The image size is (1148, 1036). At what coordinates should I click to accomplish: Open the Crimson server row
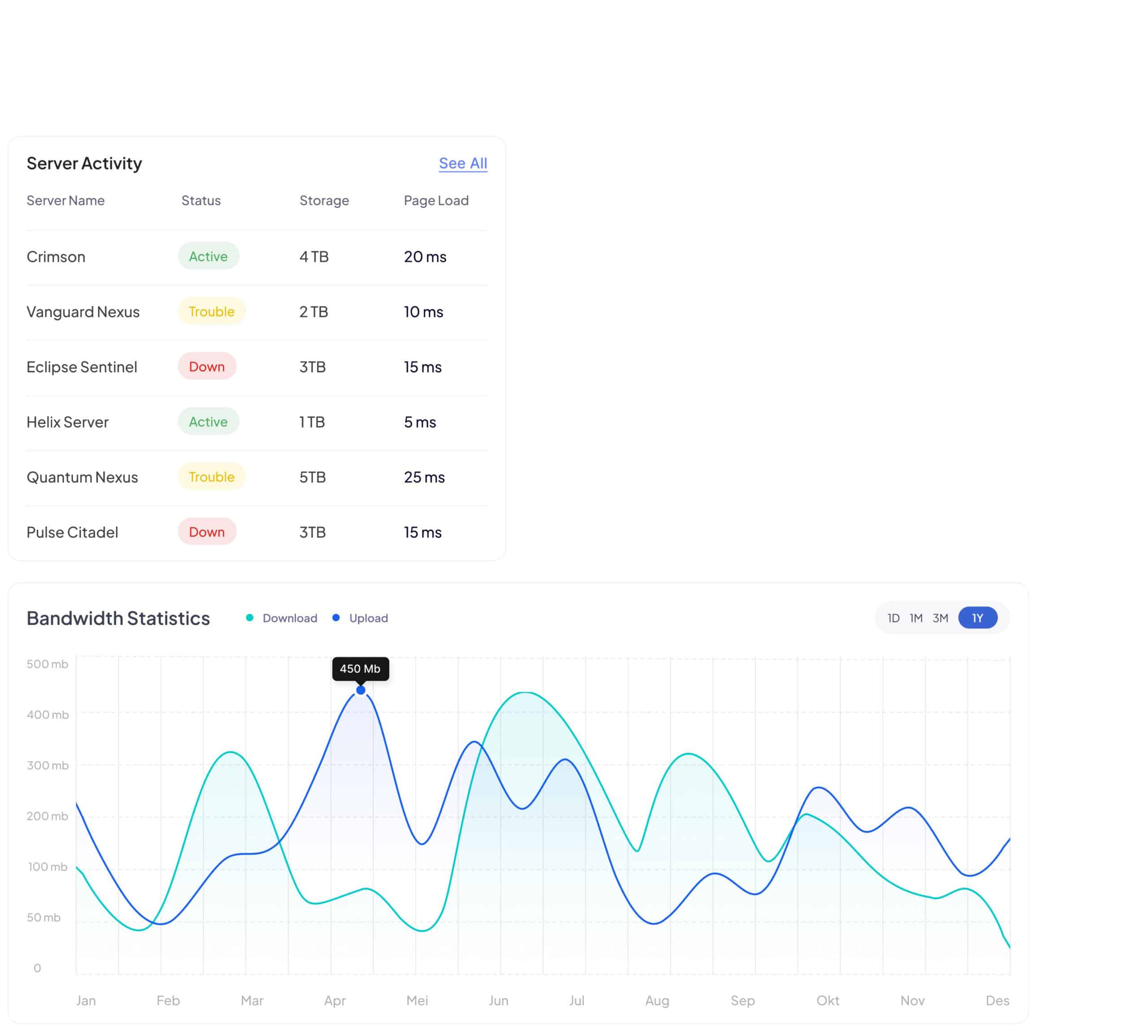pos(56,257)
